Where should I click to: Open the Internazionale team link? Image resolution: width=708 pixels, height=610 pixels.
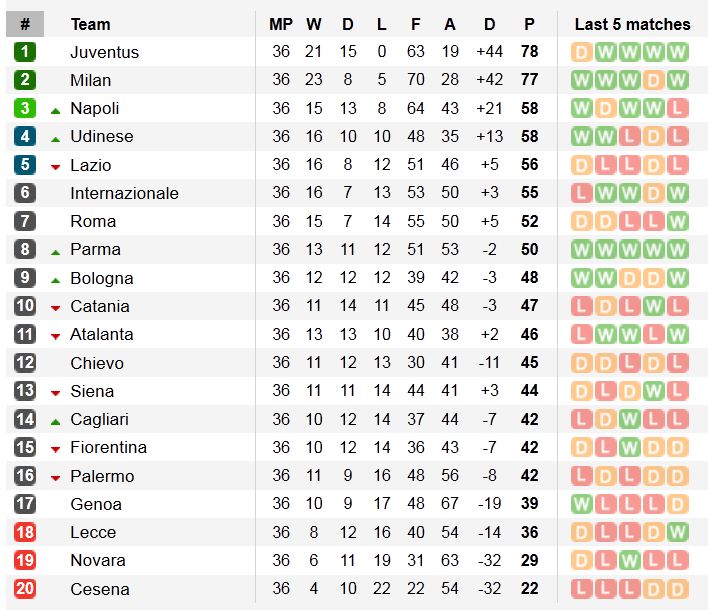coord(124,193)
